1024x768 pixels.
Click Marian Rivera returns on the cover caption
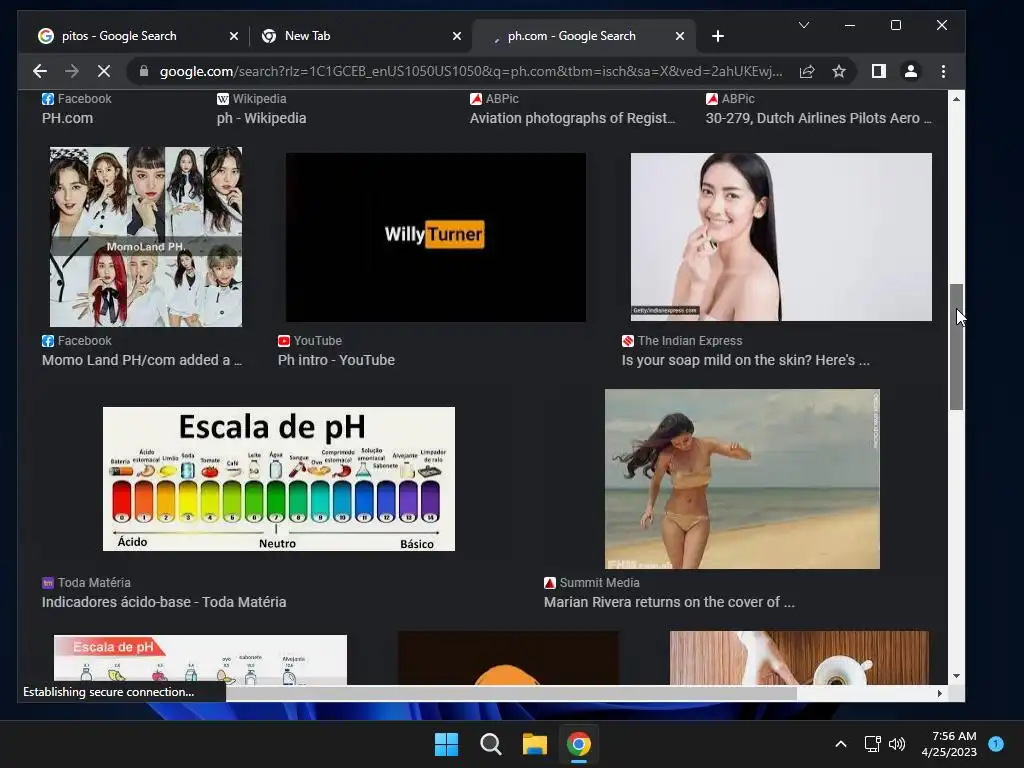(x=669, y=602)
